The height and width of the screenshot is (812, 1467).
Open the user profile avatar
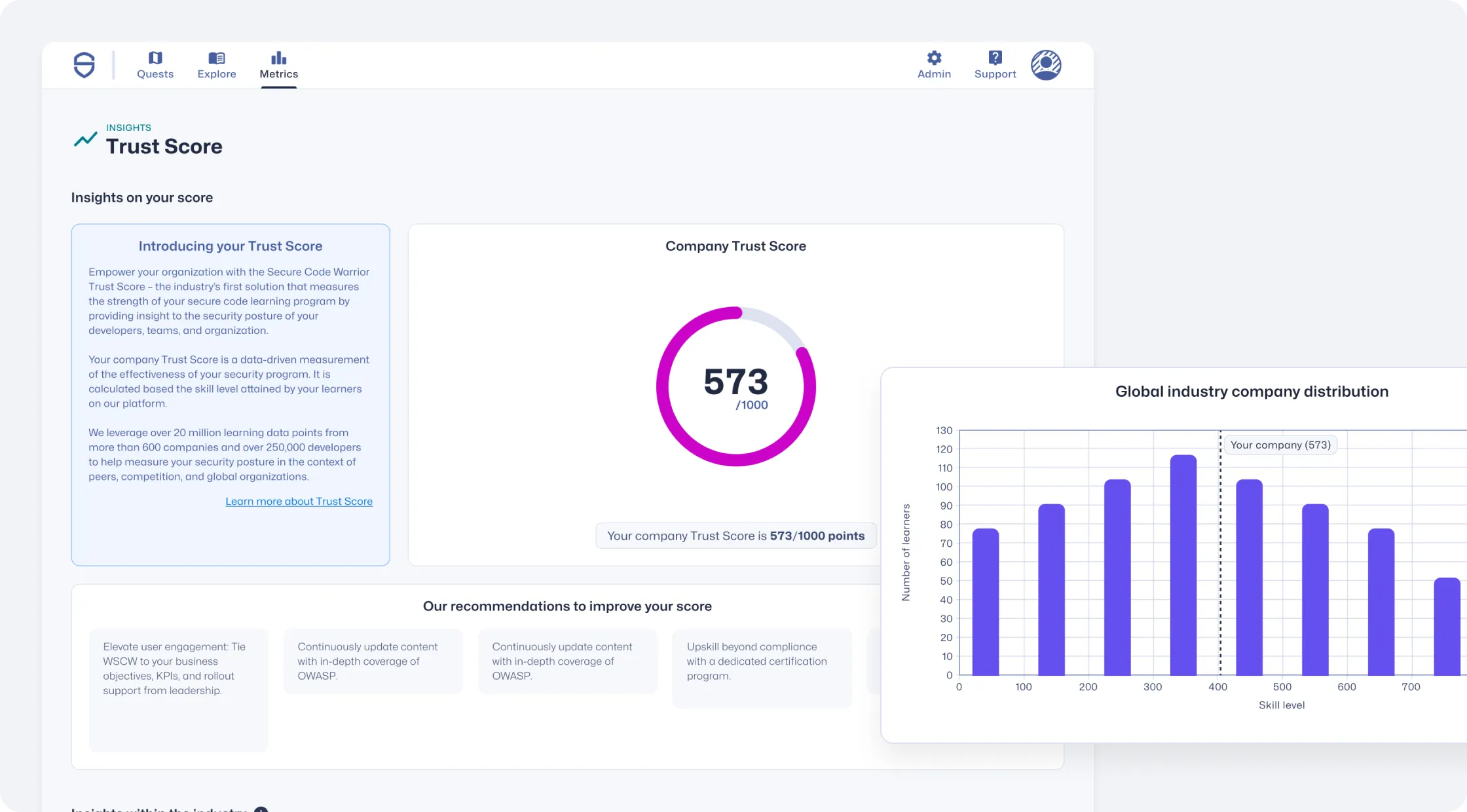(1046, 65)
